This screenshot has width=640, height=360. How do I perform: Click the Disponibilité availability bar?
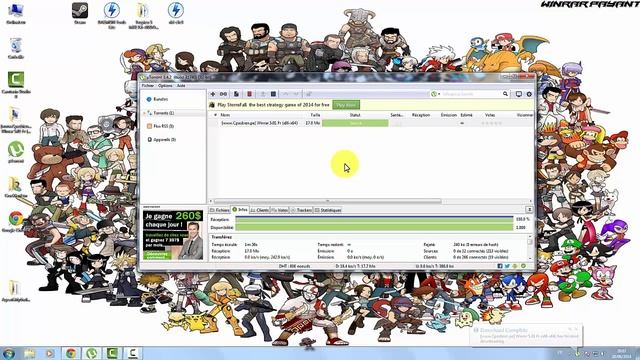click(374, 227)
